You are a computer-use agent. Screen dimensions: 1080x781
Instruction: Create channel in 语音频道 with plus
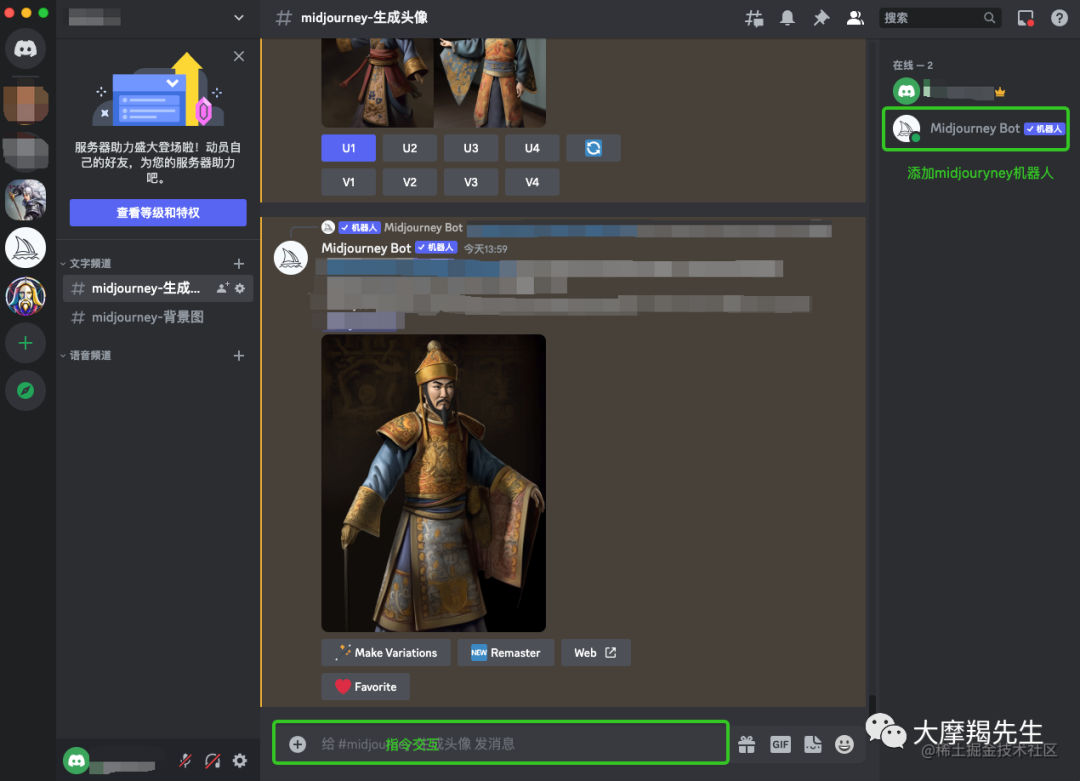coord(238,355)
